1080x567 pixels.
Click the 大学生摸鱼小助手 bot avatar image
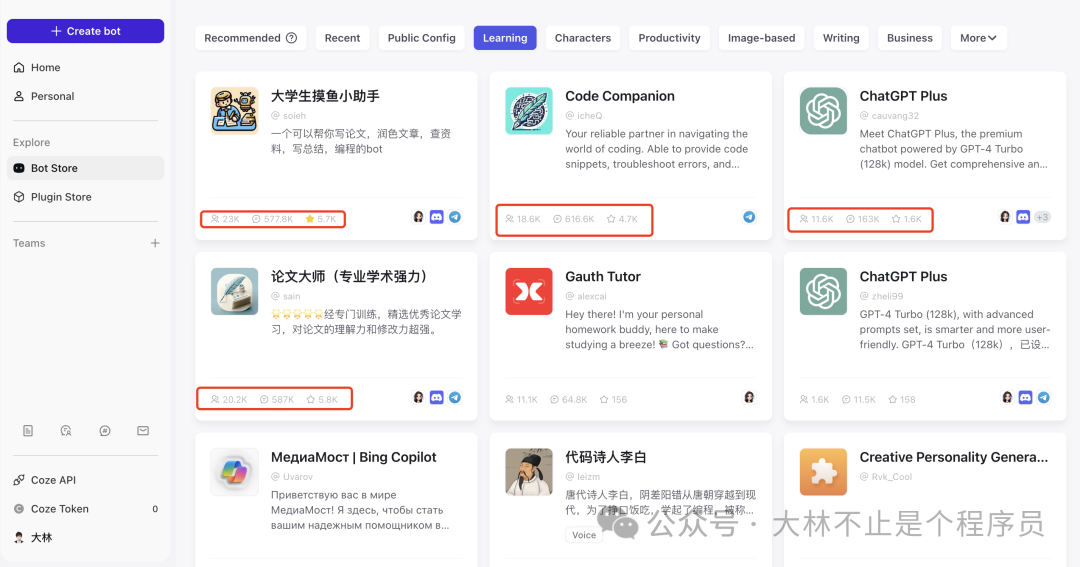click(235, 110)
